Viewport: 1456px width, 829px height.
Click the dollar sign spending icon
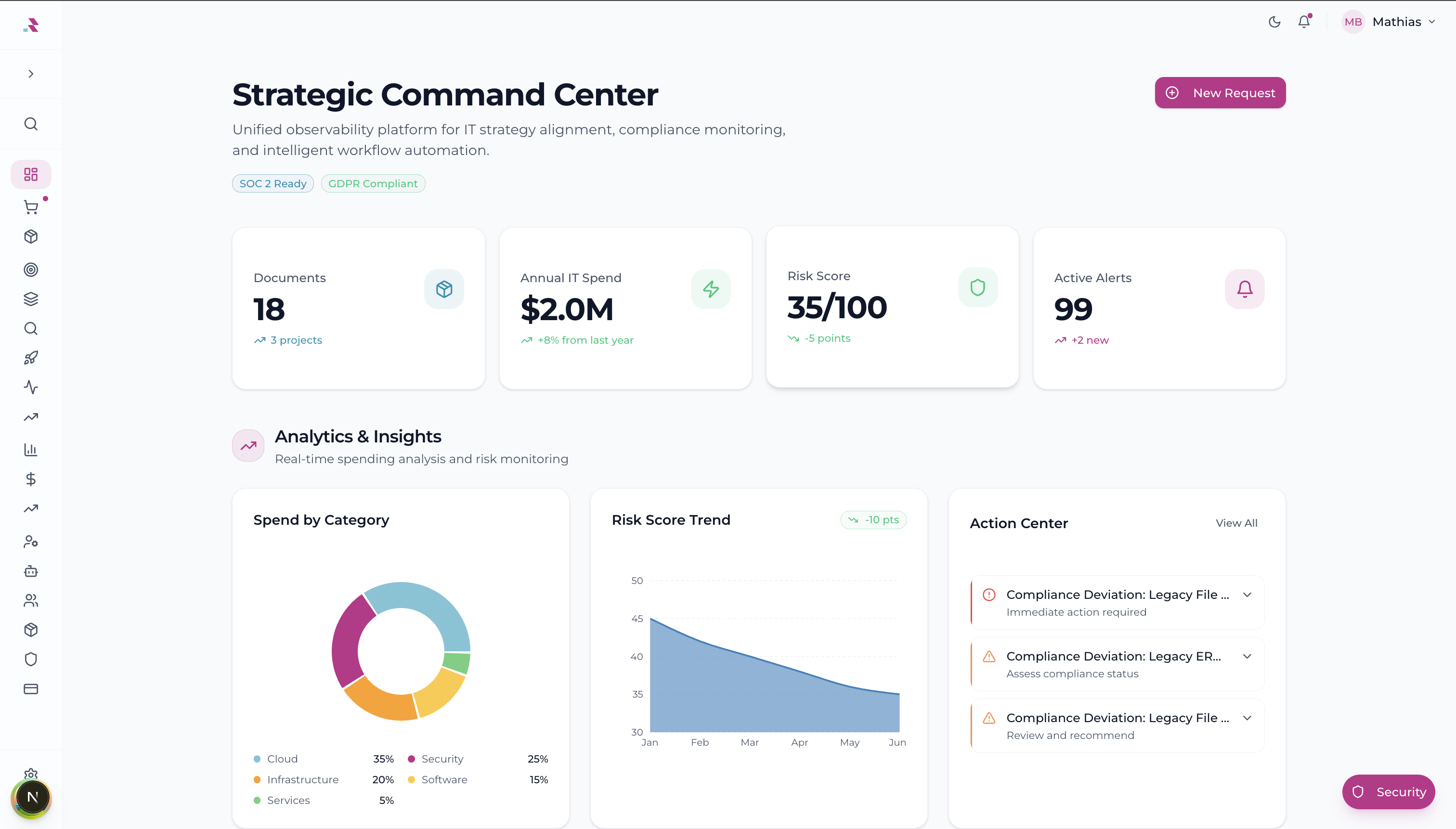click(x=31, y=479)
